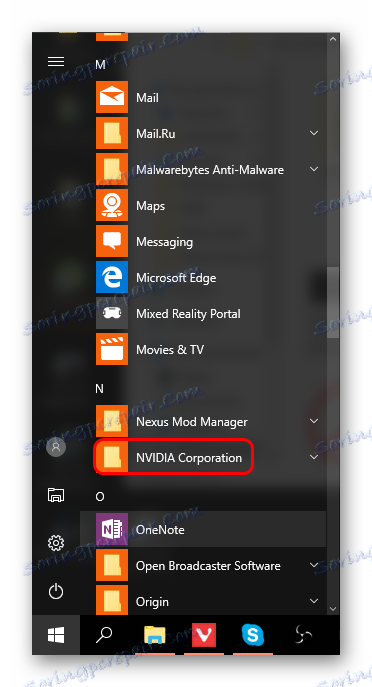This screenshot has width=372, height=687.
Task: Click the Mail.Ru folder icon
Action: pyautogui.click(x=112, y=133)
